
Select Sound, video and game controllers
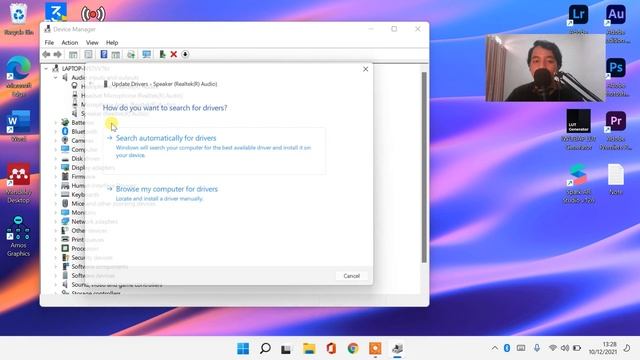pyautogui.click(x=117, y=284)
